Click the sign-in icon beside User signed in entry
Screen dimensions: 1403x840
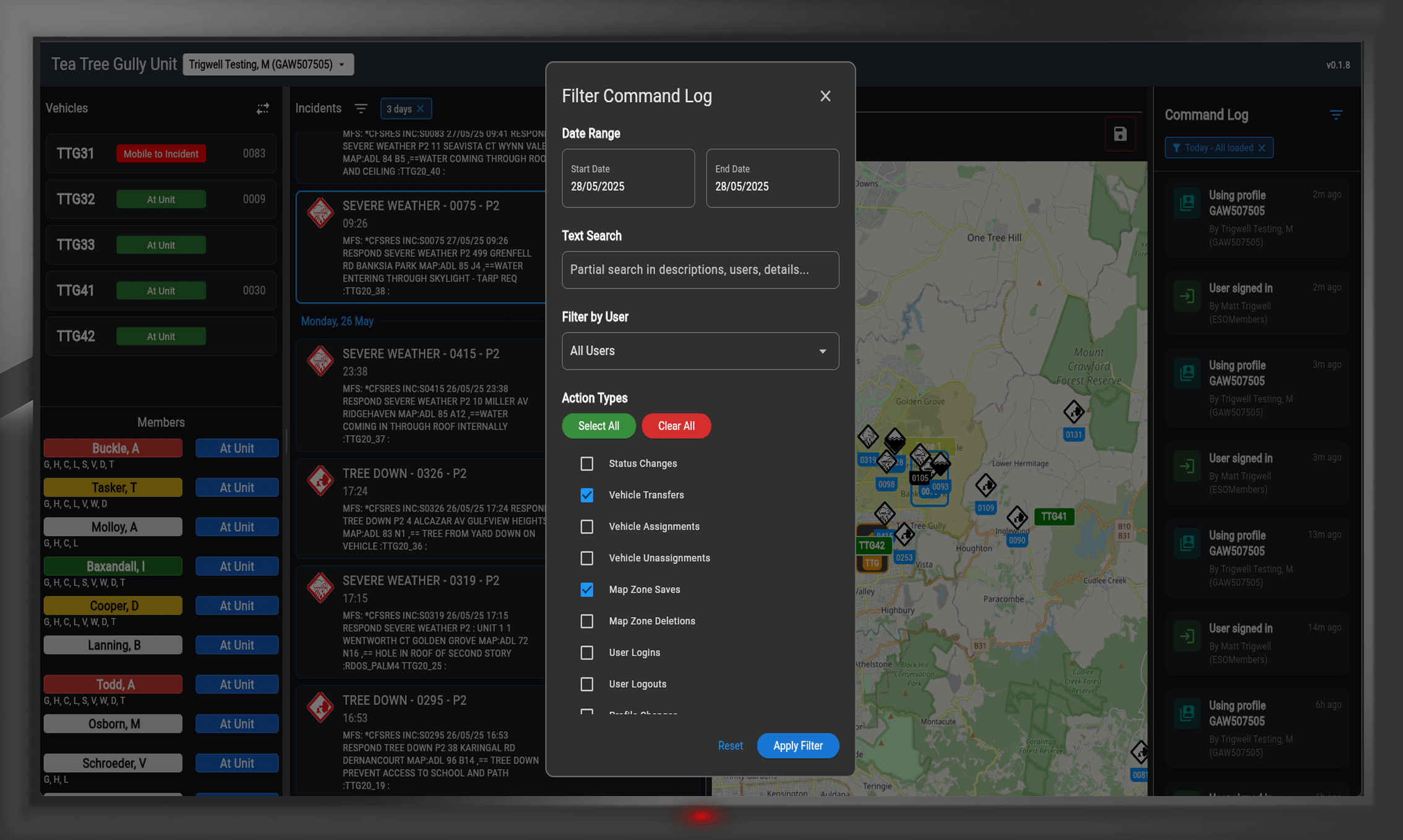point(1186,296)
